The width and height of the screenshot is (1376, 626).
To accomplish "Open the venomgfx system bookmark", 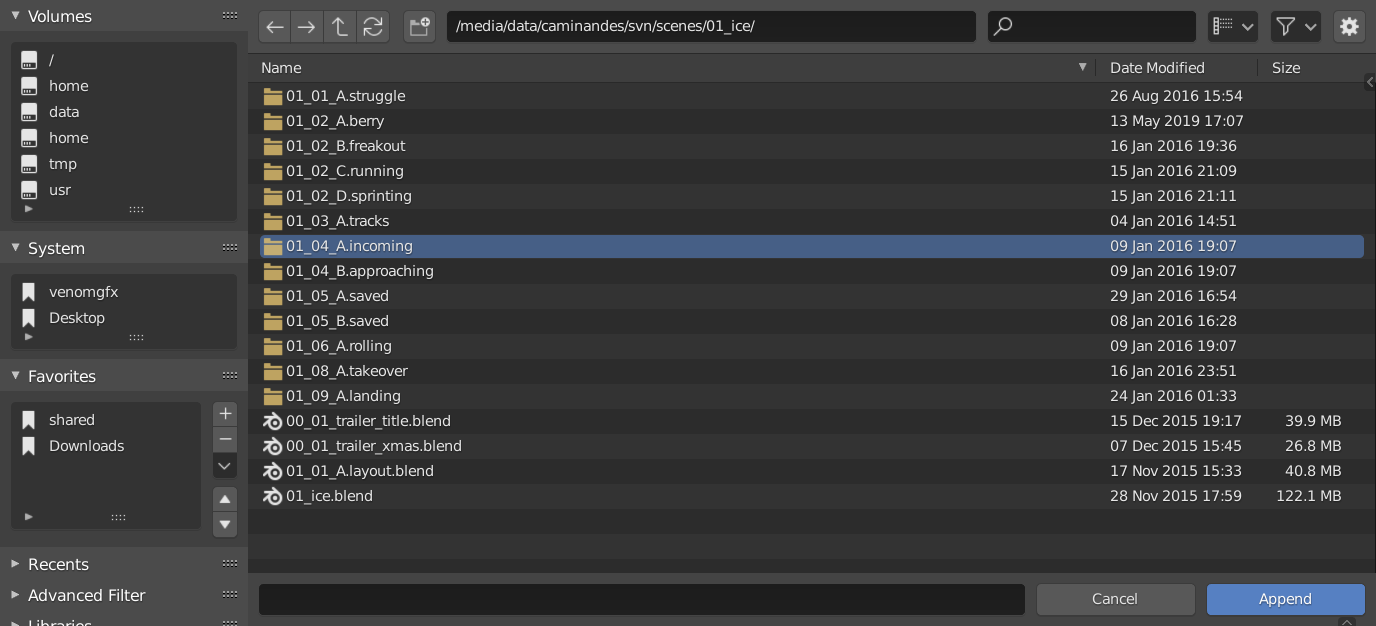I will point(124,292).
